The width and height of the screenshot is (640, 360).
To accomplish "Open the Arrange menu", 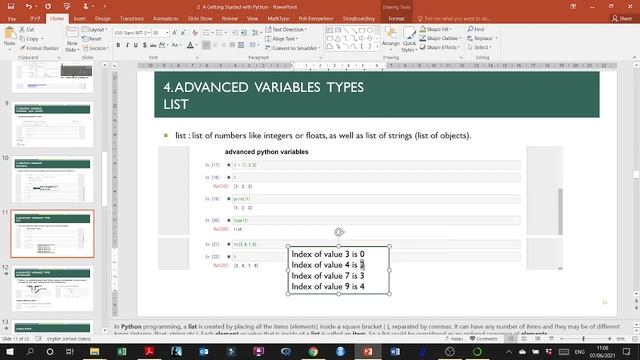I will click(x=391, y=38).
